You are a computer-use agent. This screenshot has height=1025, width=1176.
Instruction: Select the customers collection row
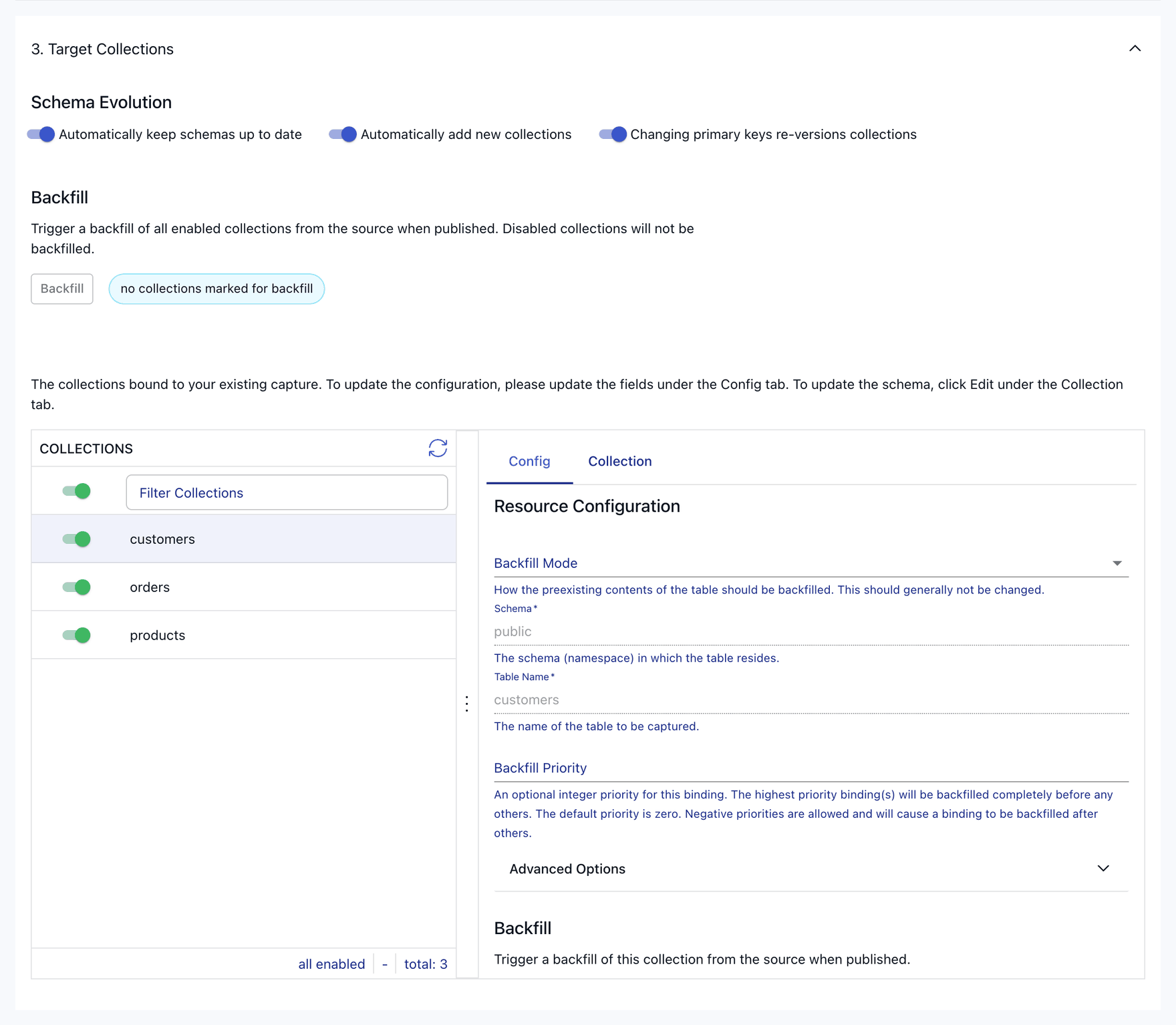pyautogui.click(x=244, y=539)
